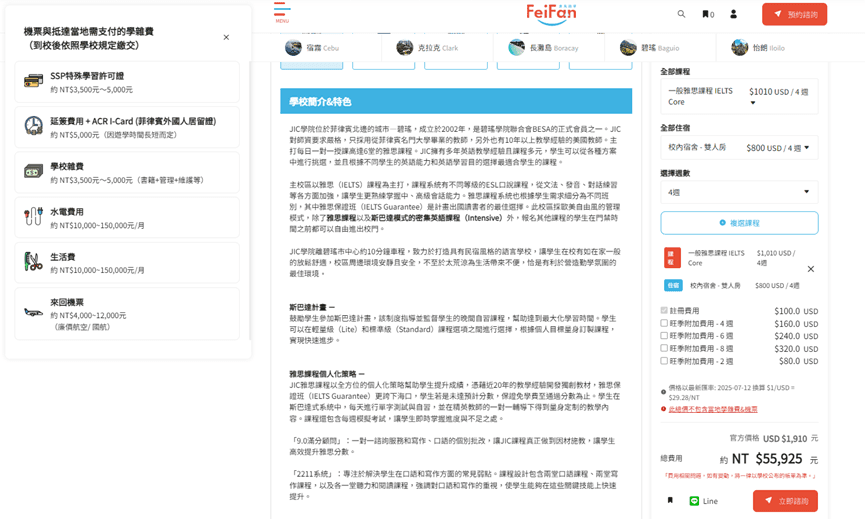Open the IELTS Core course dropdown
The height and width of the screenshot is (519, 865).
(738, 96)
